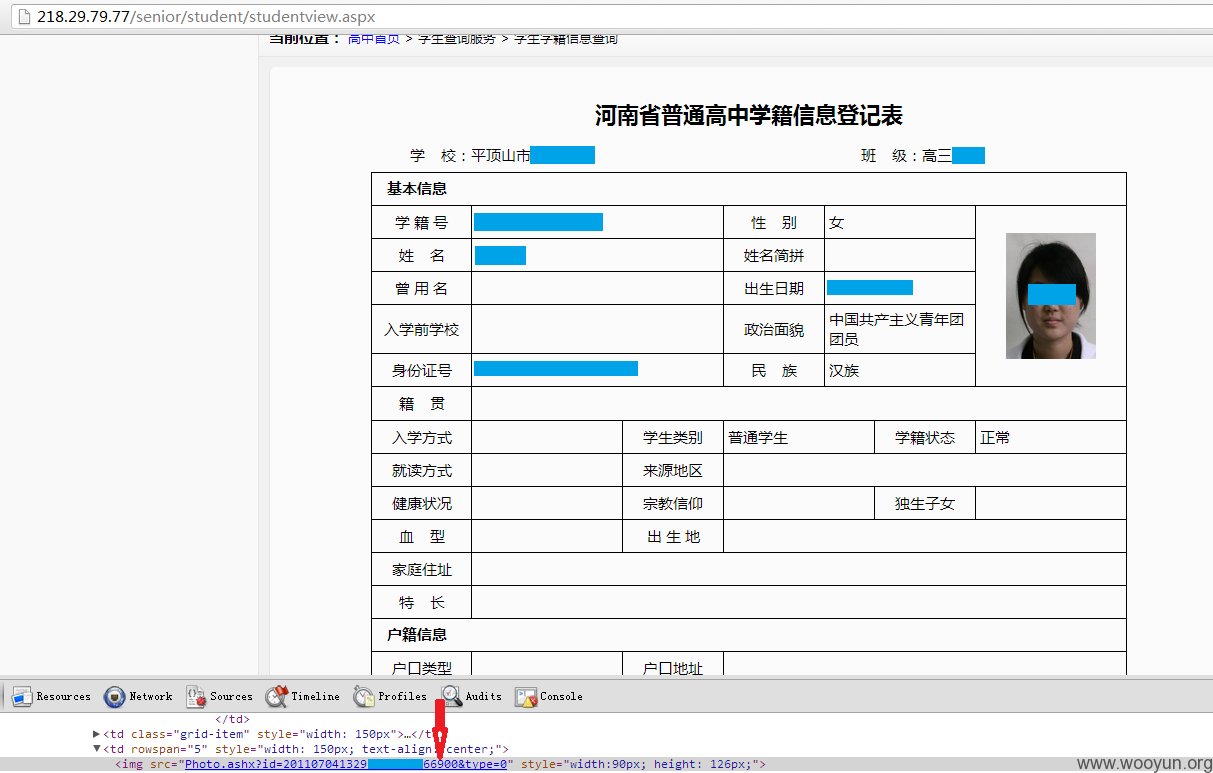This screenshot has height=773, width=1213.
Task: Click the 宗教信仰 label cell
Action: click(673, 503)
